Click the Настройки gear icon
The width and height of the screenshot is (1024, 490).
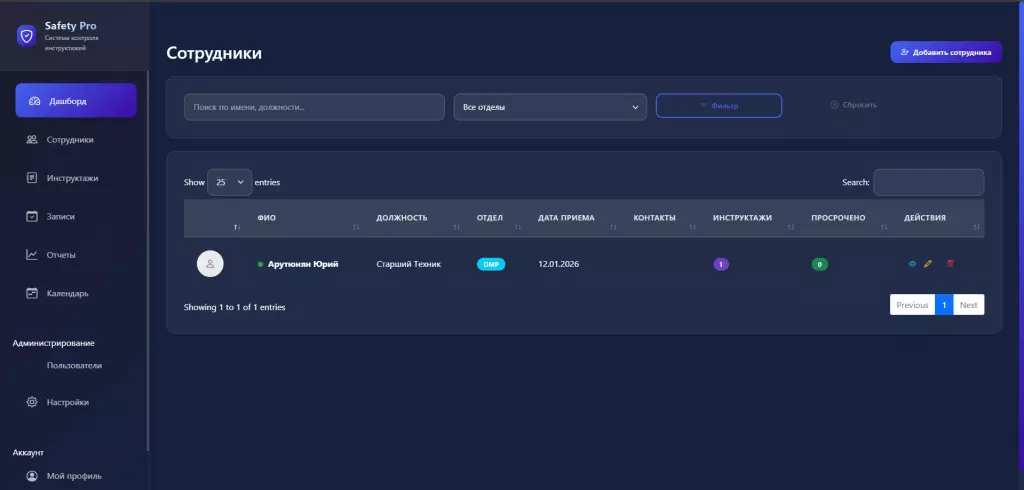(32, 402)
